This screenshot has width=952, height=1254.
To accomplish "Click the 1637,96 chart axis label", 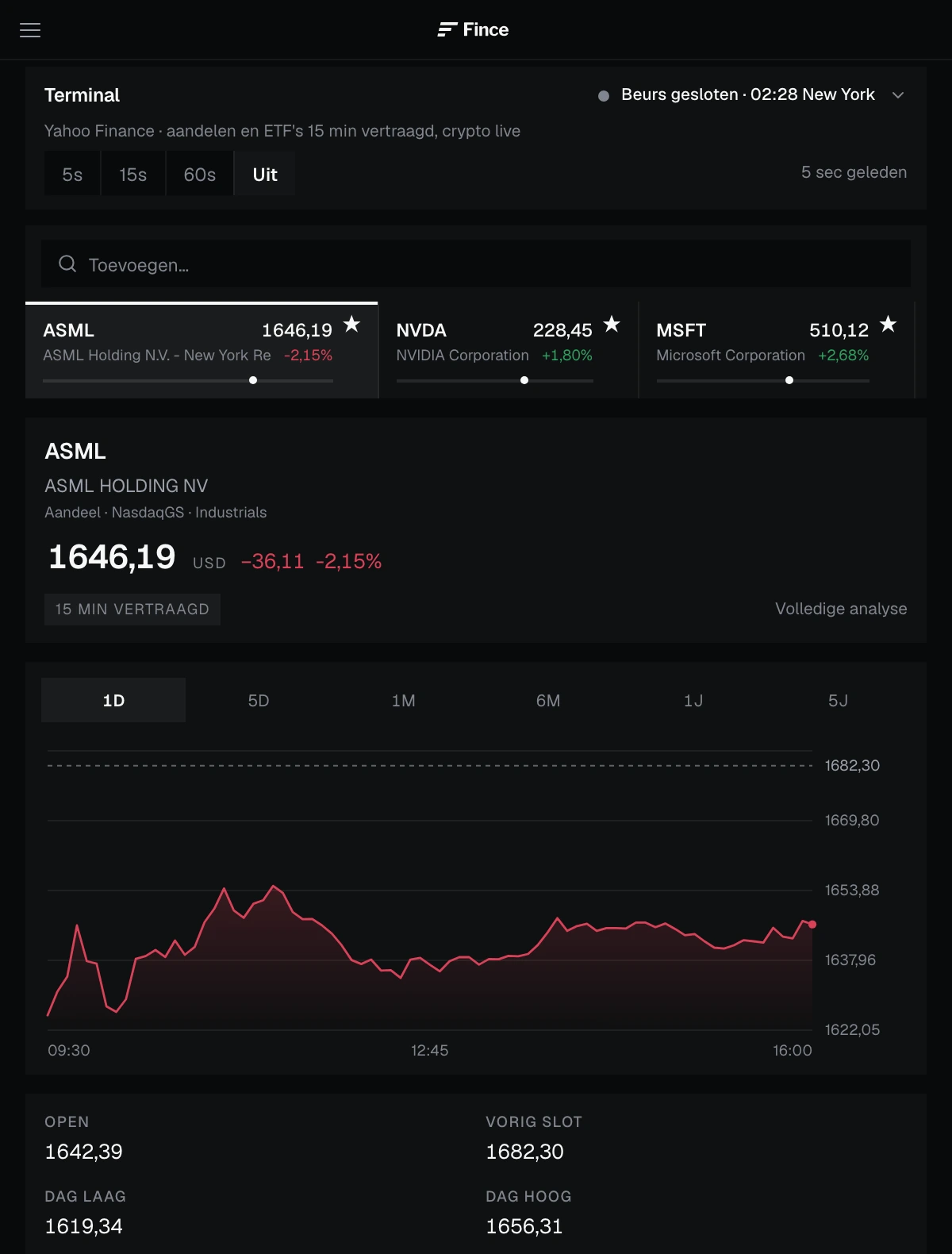I will click(850, 960).
